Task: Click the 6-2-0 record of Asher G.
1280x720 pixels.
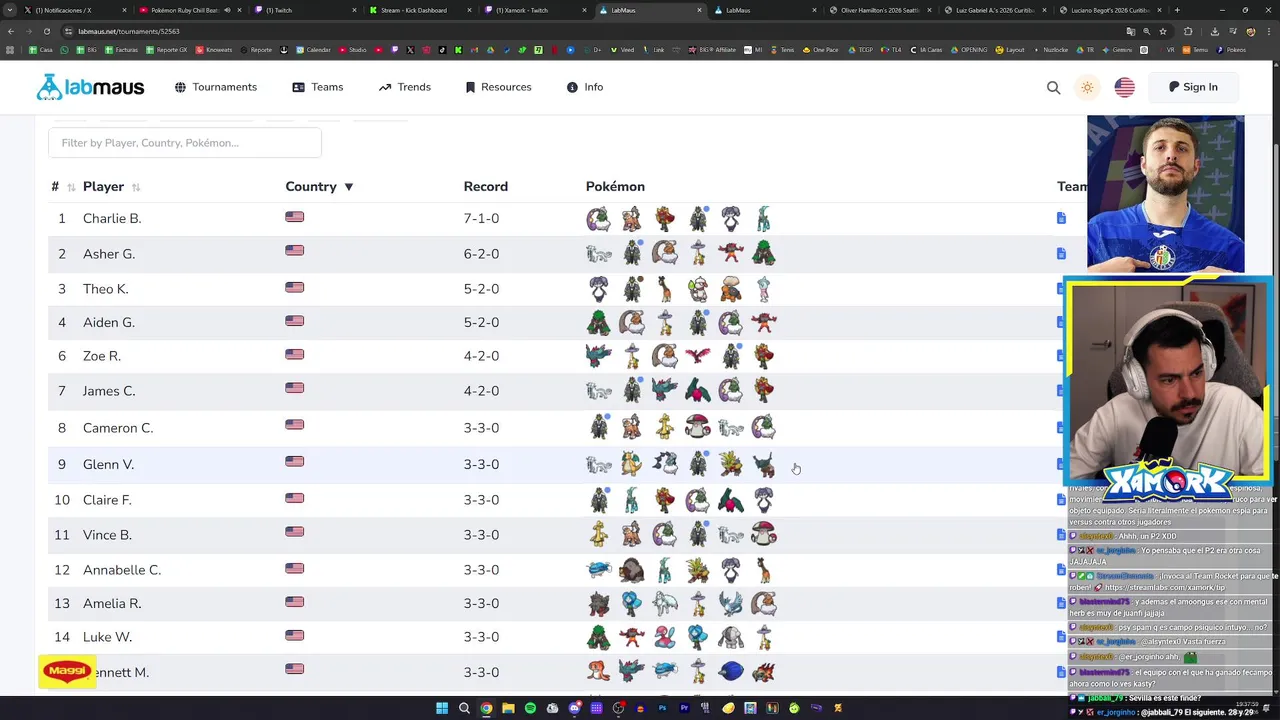Action: (x=481, y=254)
